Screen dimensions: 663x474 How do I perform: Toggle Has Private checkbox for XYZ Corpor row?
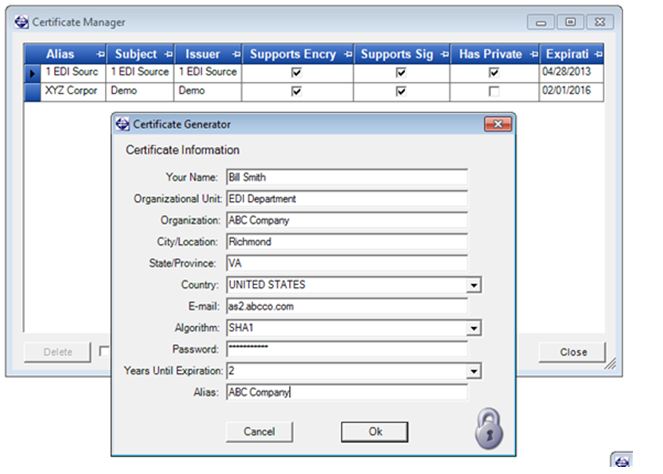pos(493,91)
